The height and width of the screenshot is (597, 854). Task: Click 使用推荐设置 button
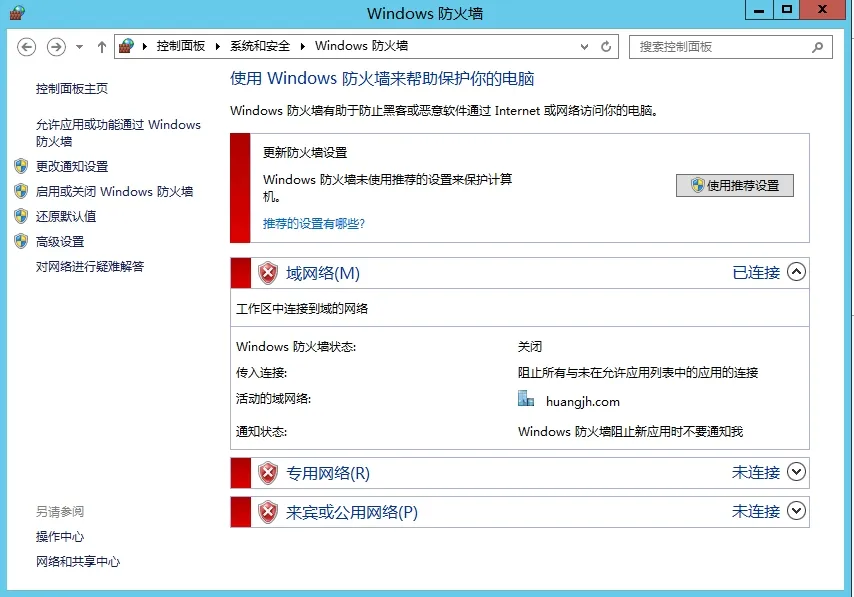click(x=735, y=186)
